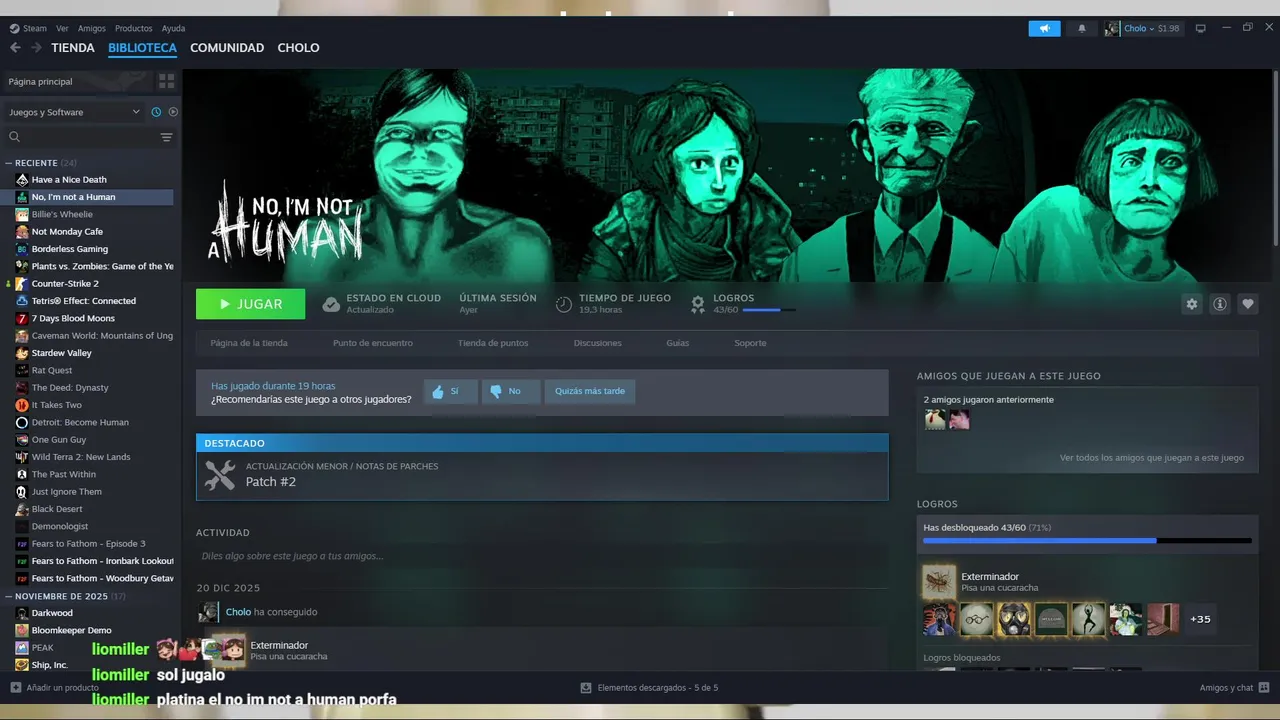Open Punto de encuentro link
This screenshot has width=1280, height=720.
click(373, 343)
